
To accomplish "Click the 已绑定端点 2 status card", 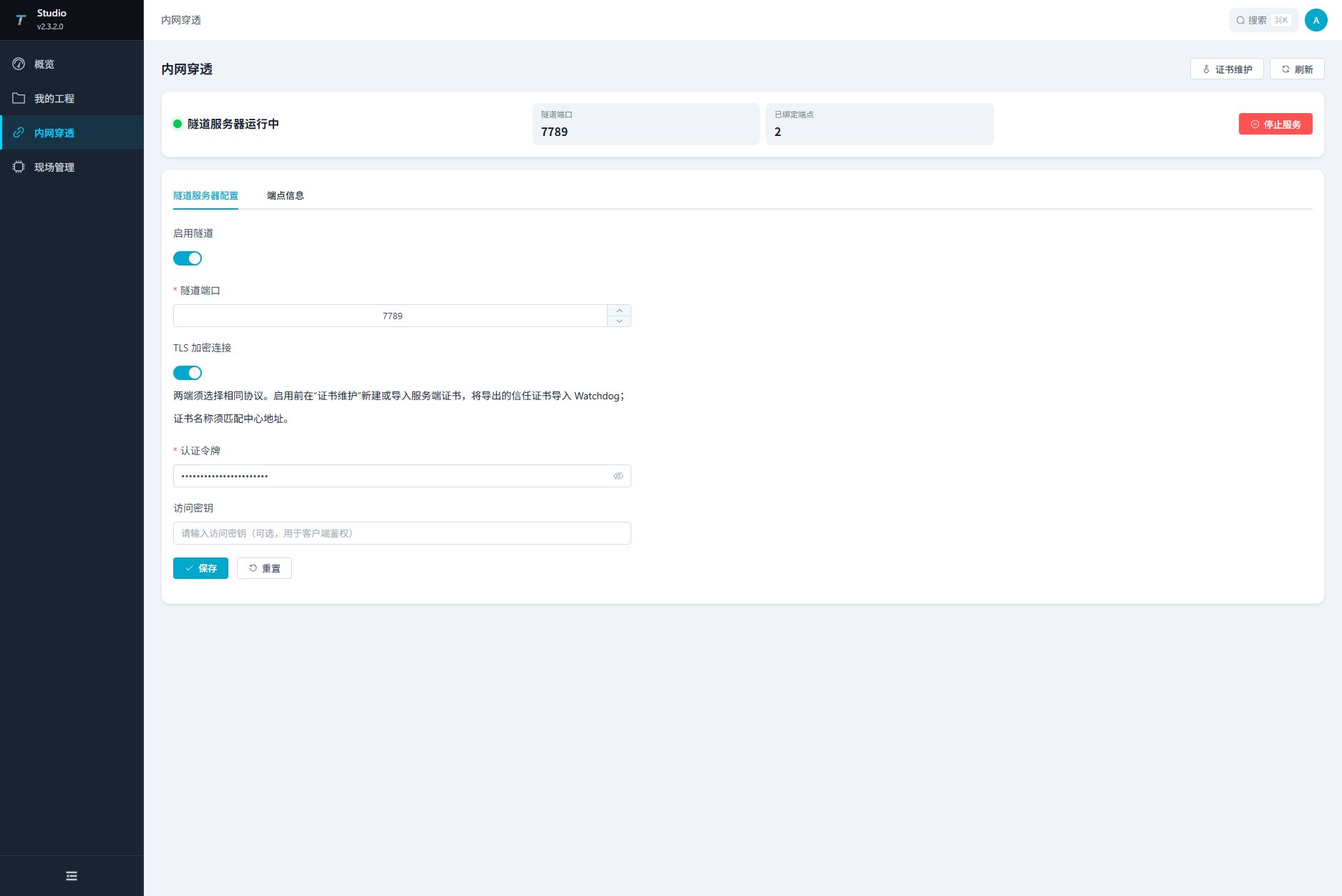I will [880, 124].
